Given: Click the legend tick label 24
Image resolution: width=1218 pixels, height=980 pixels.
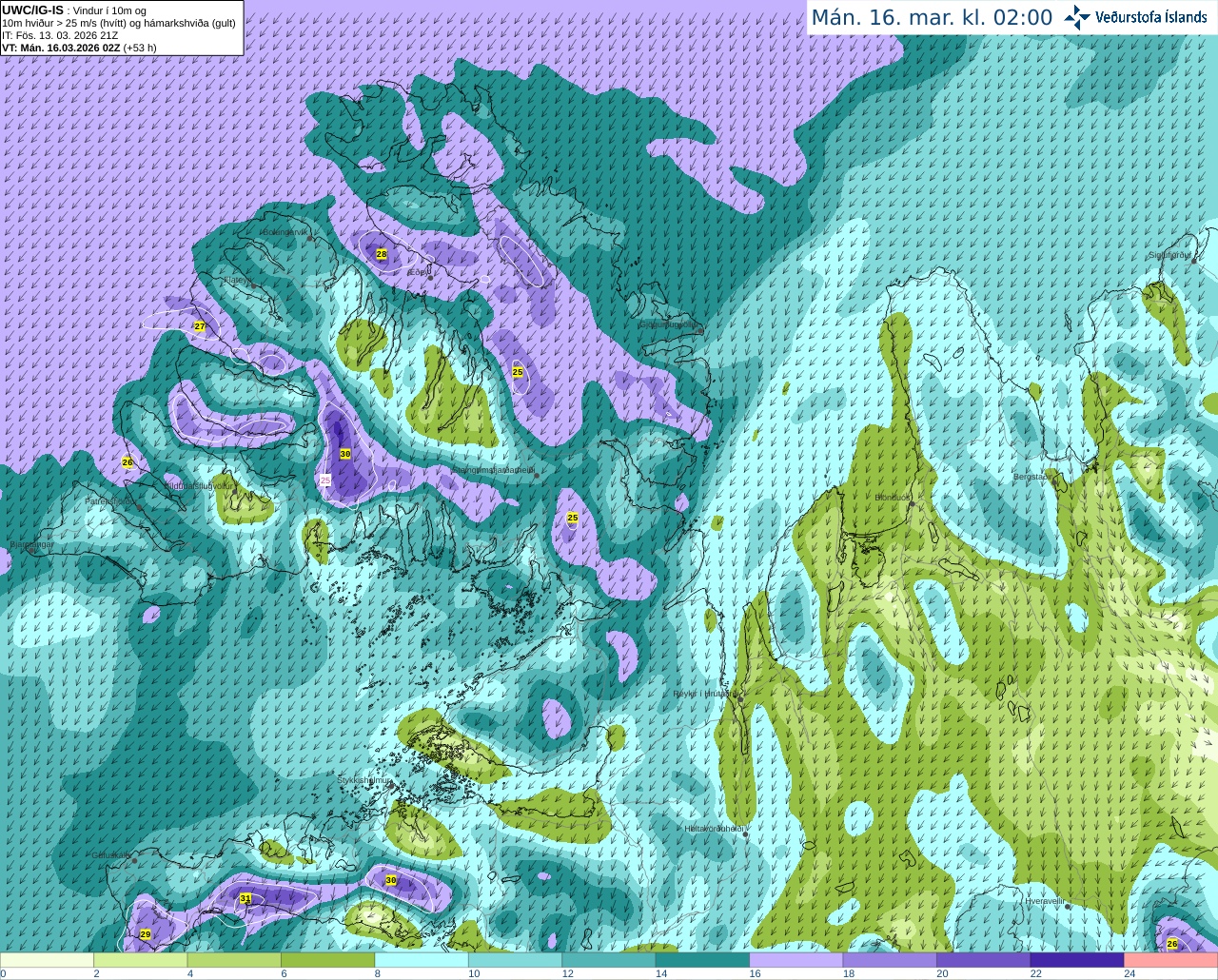Looking at the screenshot, I should [x=1130, y=973].
